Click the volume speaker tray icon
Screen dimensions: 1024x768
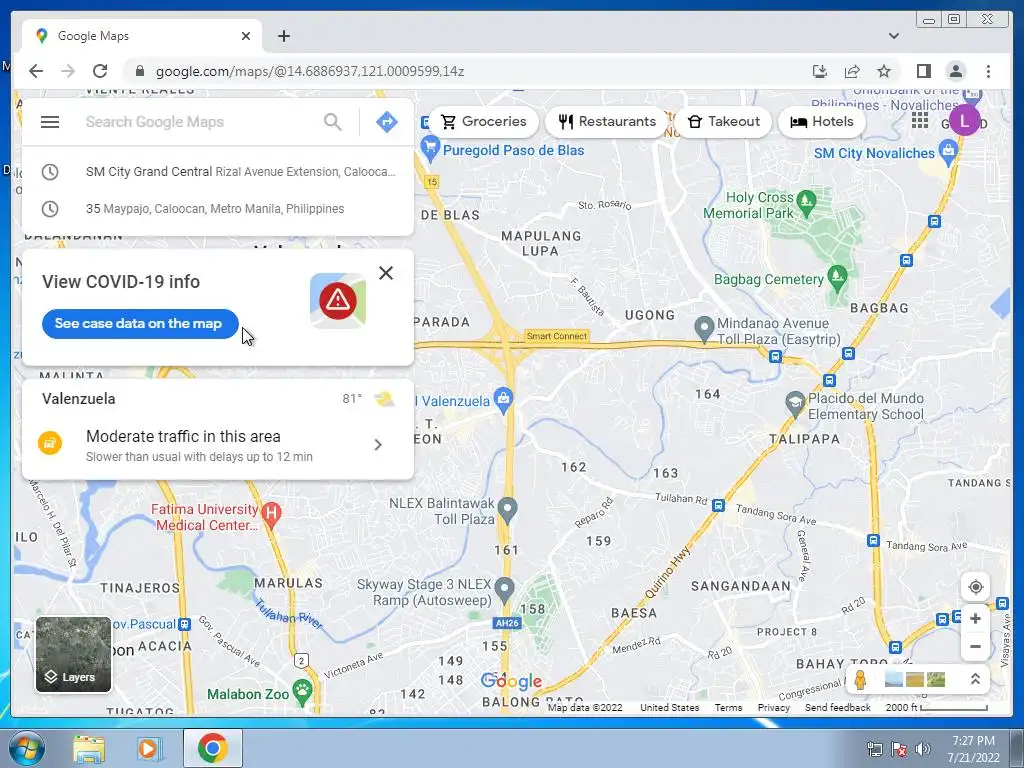click(923, 749)
